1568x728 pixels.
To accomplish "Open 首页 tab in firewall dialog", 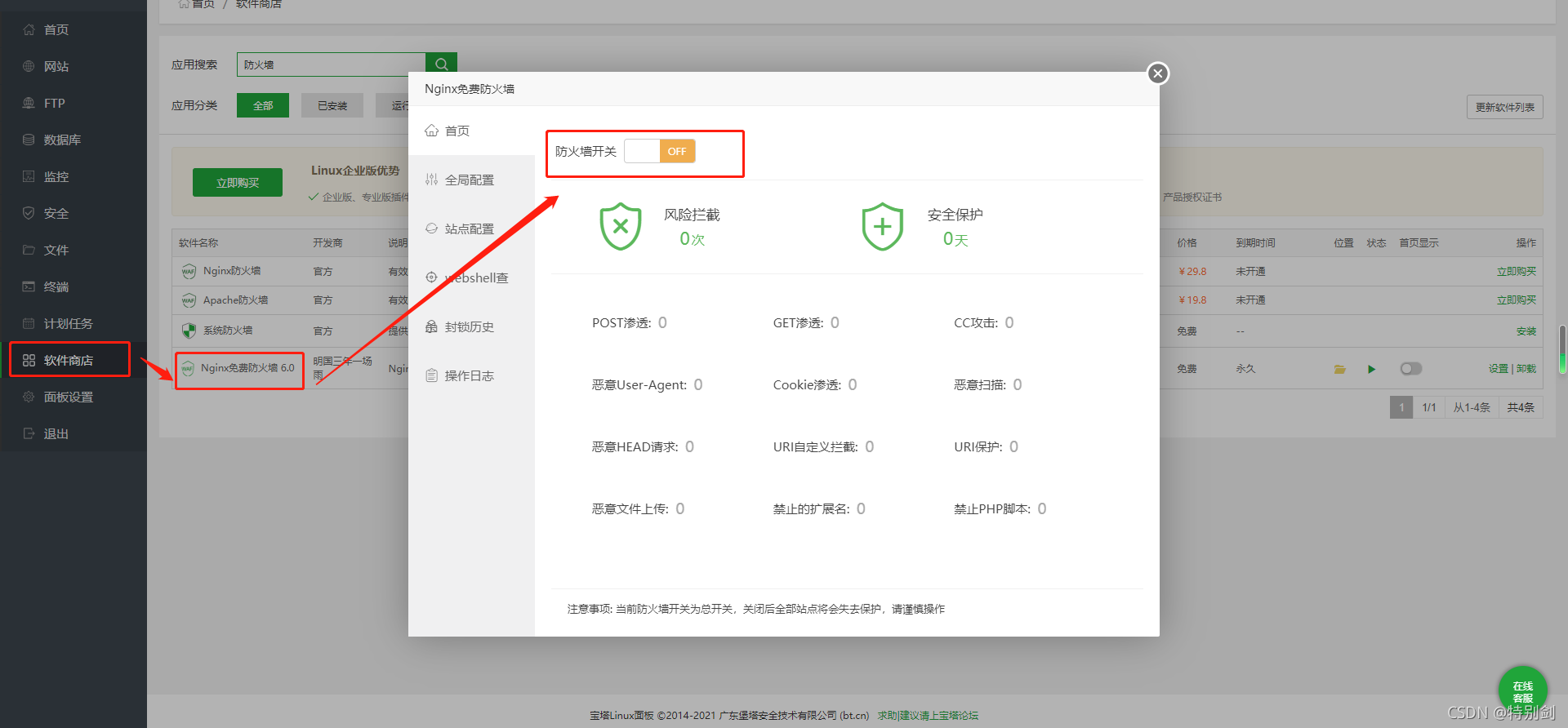I will tap(471, 131).
